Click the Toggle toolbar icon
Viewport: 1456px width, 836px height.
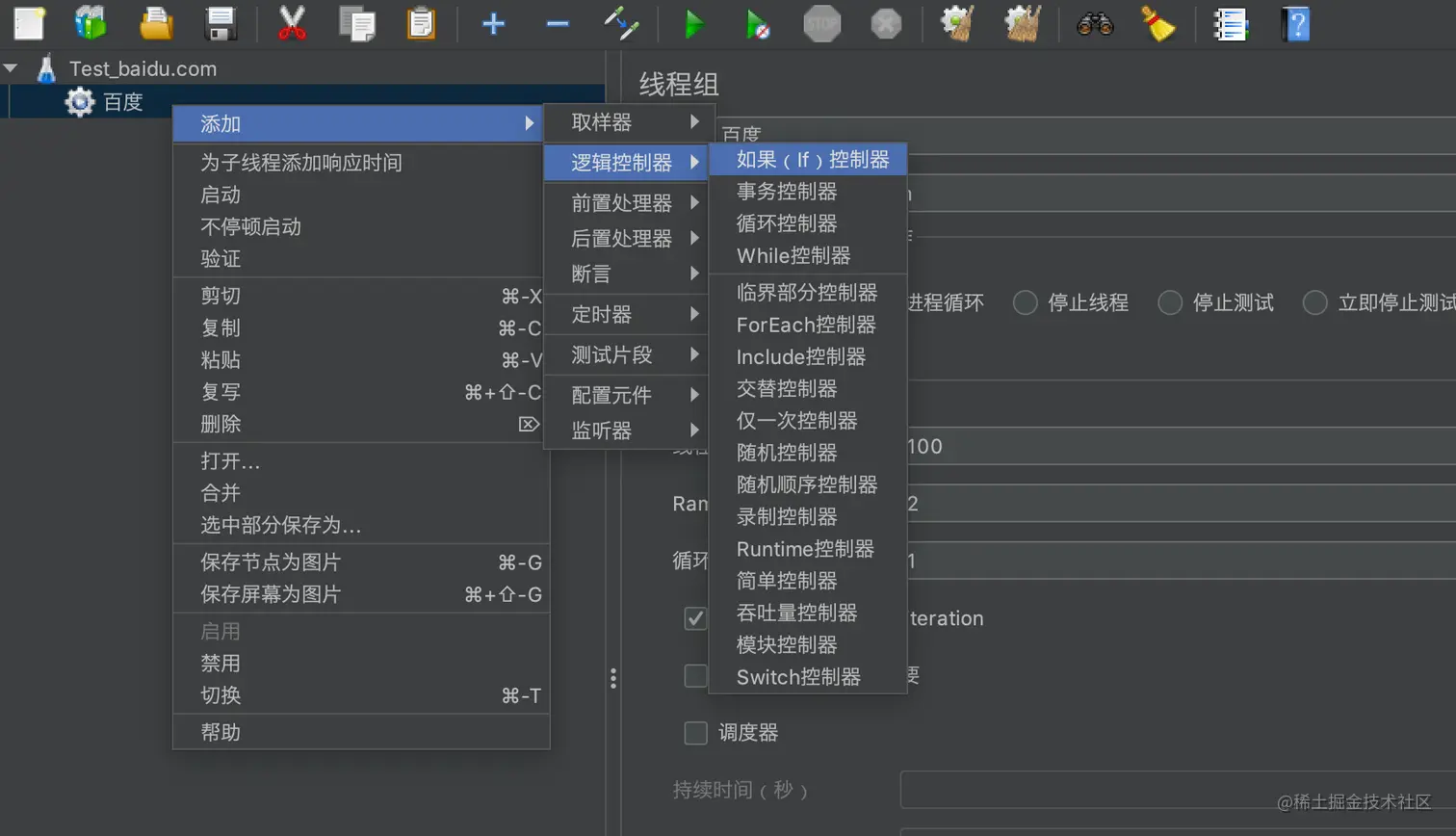tap(621, 23)
